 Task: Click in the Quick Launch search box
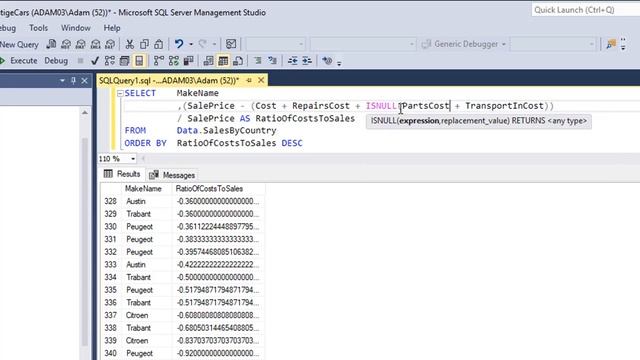point(585,10)
